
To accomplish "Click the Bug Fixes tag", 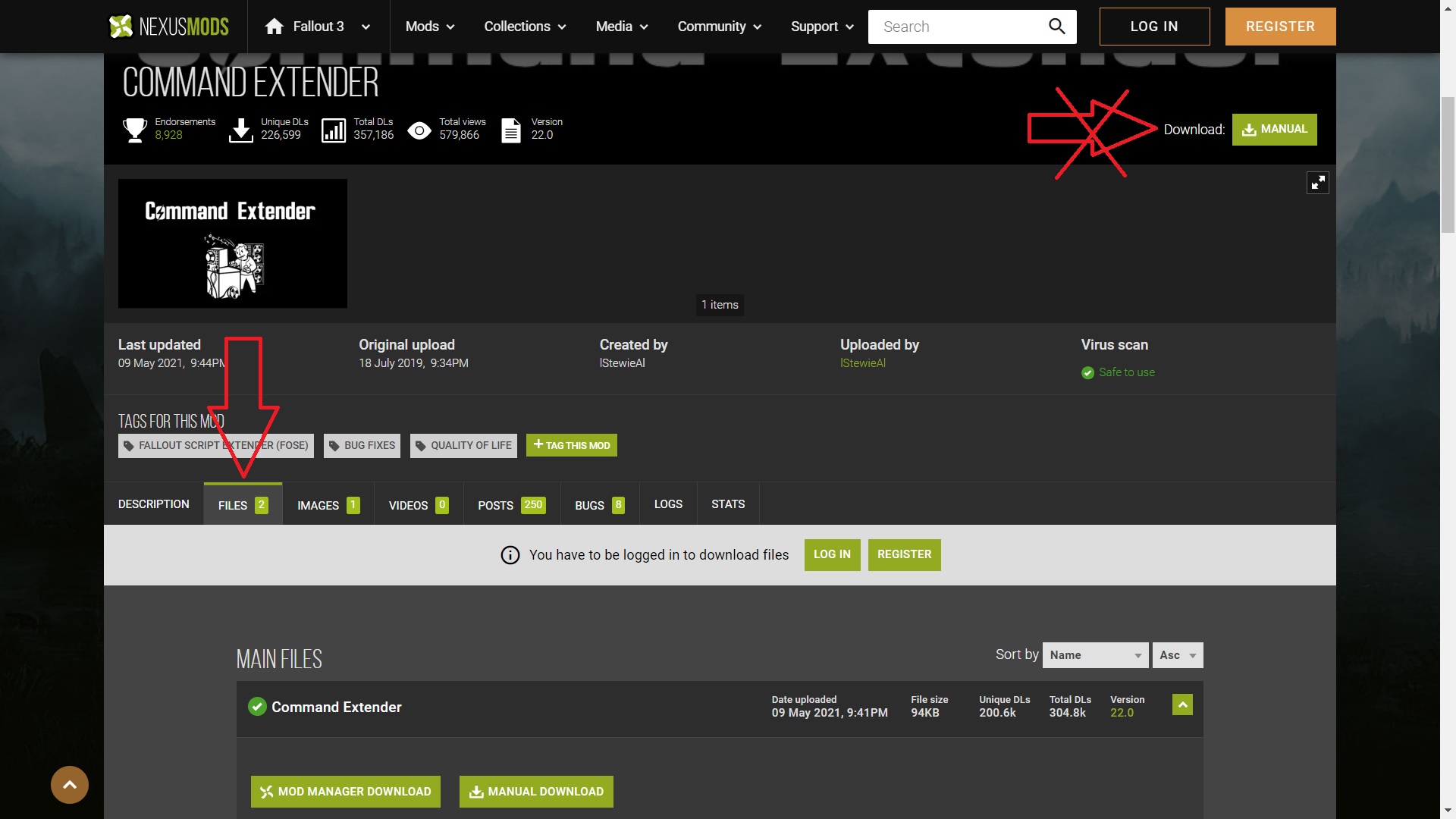I will coord(362,446).
